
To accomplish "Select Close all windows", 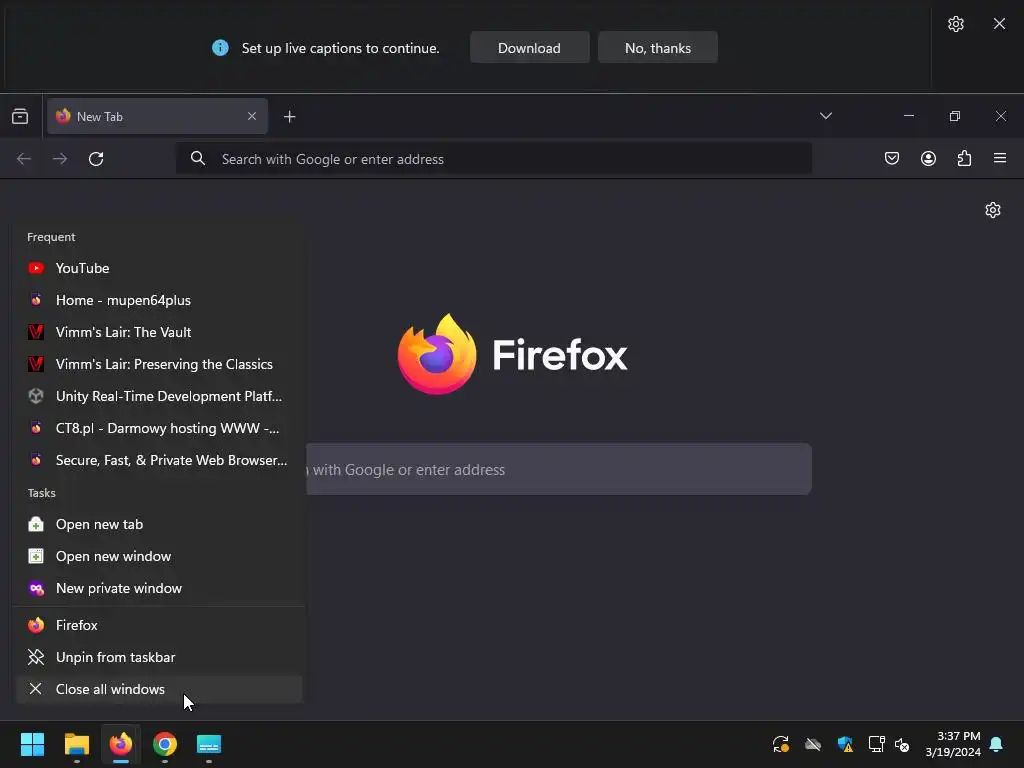I will 159,690.
